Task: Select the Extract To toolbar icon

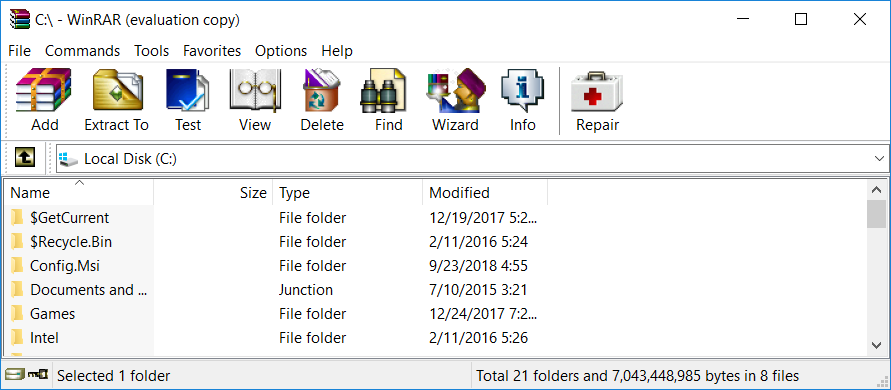Action: coord(116,101)
